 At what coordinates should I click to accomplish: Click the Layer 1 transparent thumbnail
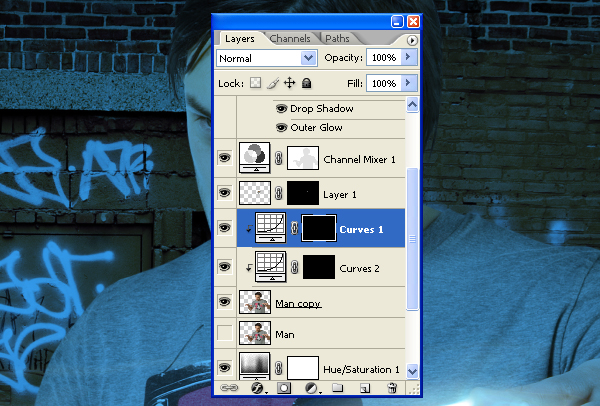coord(255,193)
